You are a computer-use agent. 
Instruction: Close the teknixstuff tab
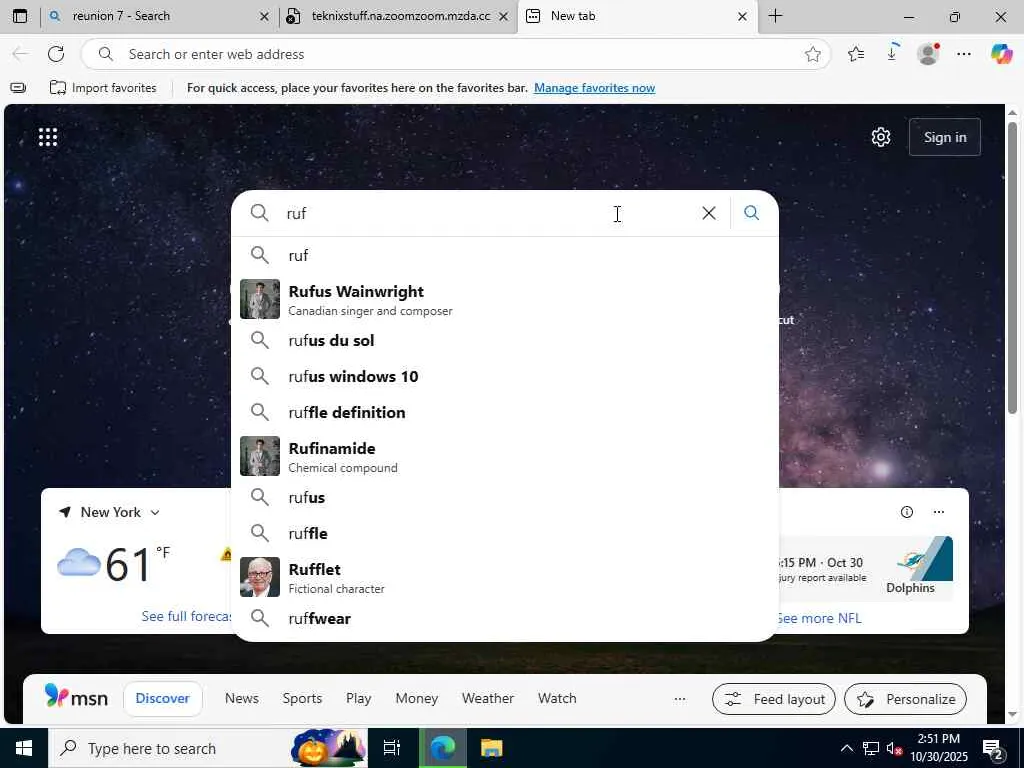504,17
